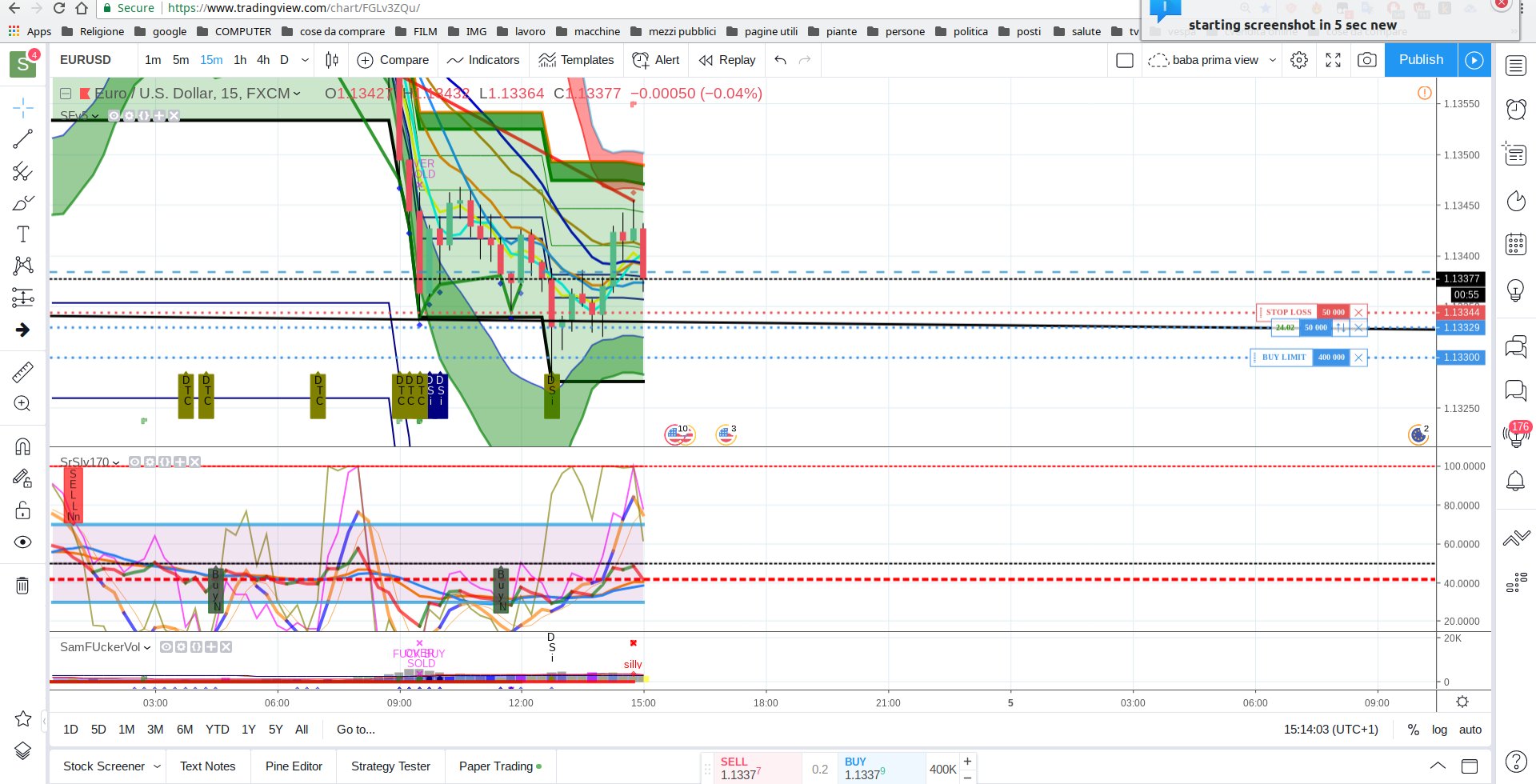Screen dimensions: 1536x784
Task: Open the economic calendar icon
Action: 1516,244
